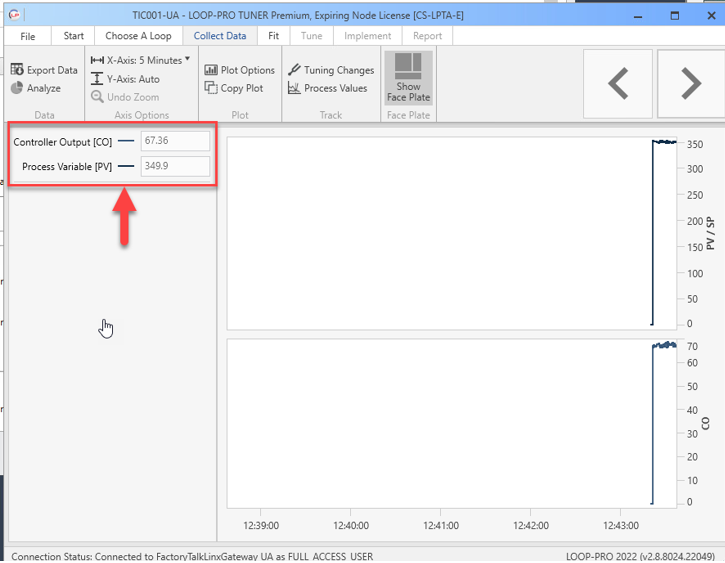
Task: Click Y-Axis: Auto option
Action: pos(133,79)
